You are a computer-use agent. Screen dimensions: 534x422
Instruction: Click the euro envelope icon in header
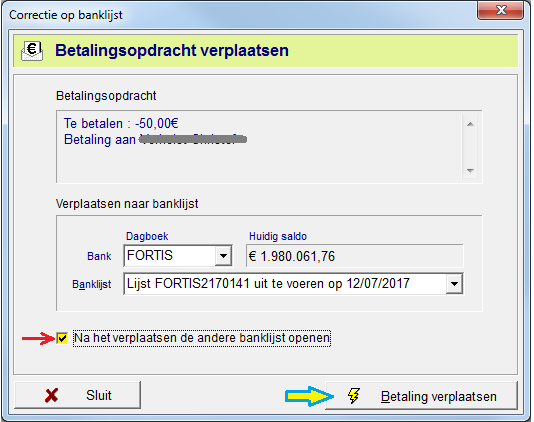pyautogui.click(x=32, y=51)
